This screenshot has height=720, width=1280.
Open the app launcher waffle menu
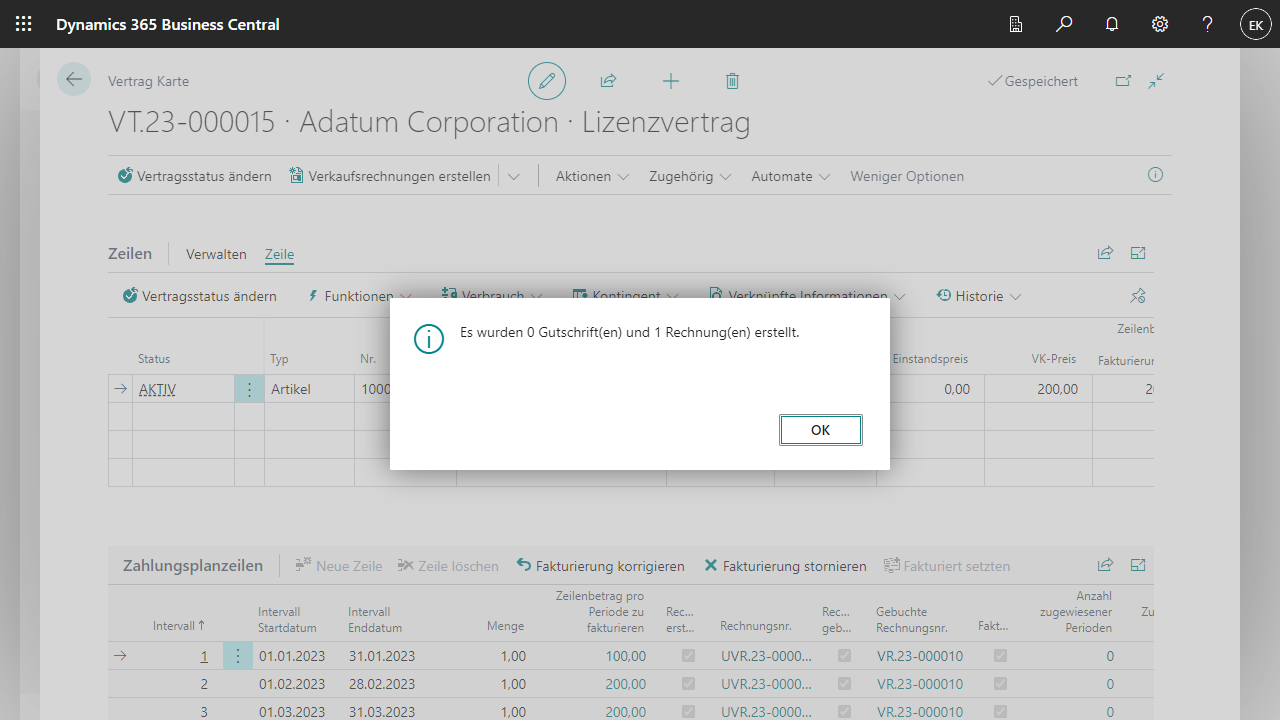[x=23, y=24]
